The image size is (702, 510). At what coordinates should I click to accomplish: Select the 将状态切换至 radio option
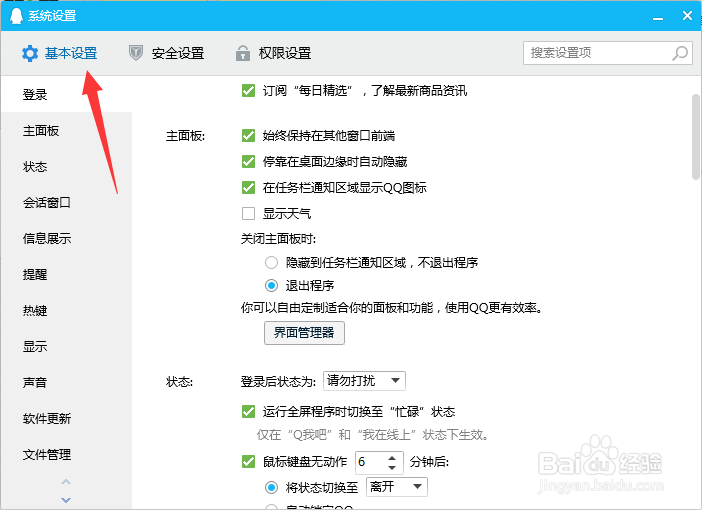(271, 487)
